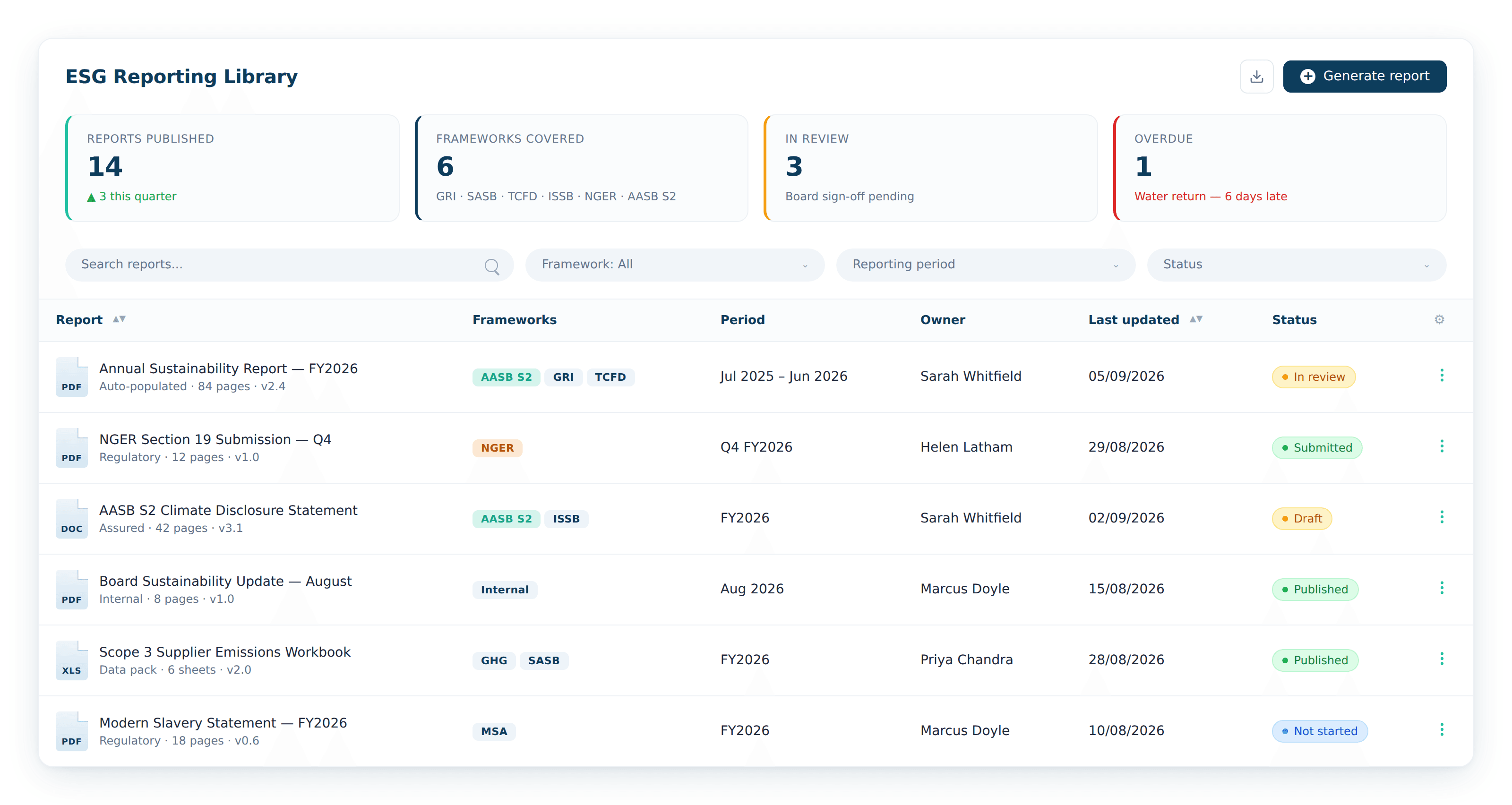Open Modern Slavery Statement — FY2026 title

223,723
